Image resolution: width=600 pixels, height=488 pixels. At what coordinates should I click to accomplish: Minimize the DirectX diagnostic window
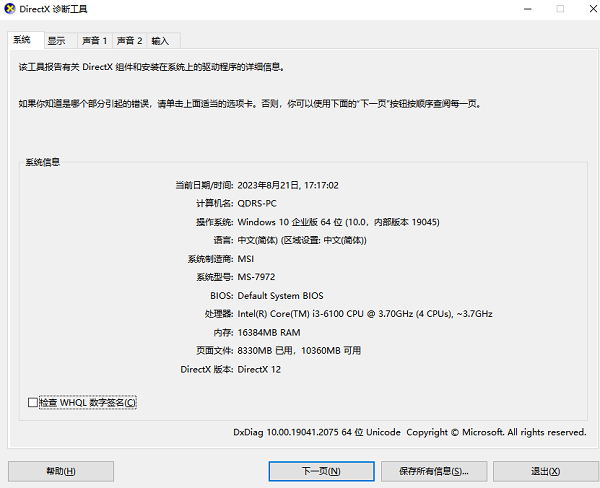point(528,9)
